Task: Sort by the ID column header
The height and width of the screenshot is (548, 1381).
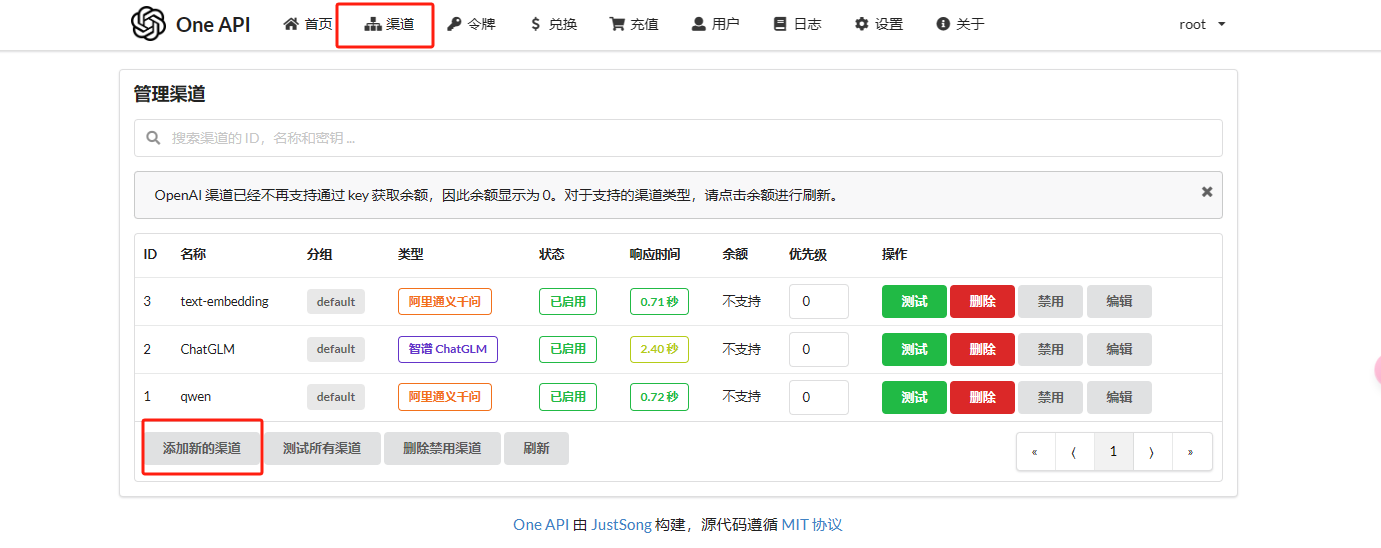Action: (150, 254)
